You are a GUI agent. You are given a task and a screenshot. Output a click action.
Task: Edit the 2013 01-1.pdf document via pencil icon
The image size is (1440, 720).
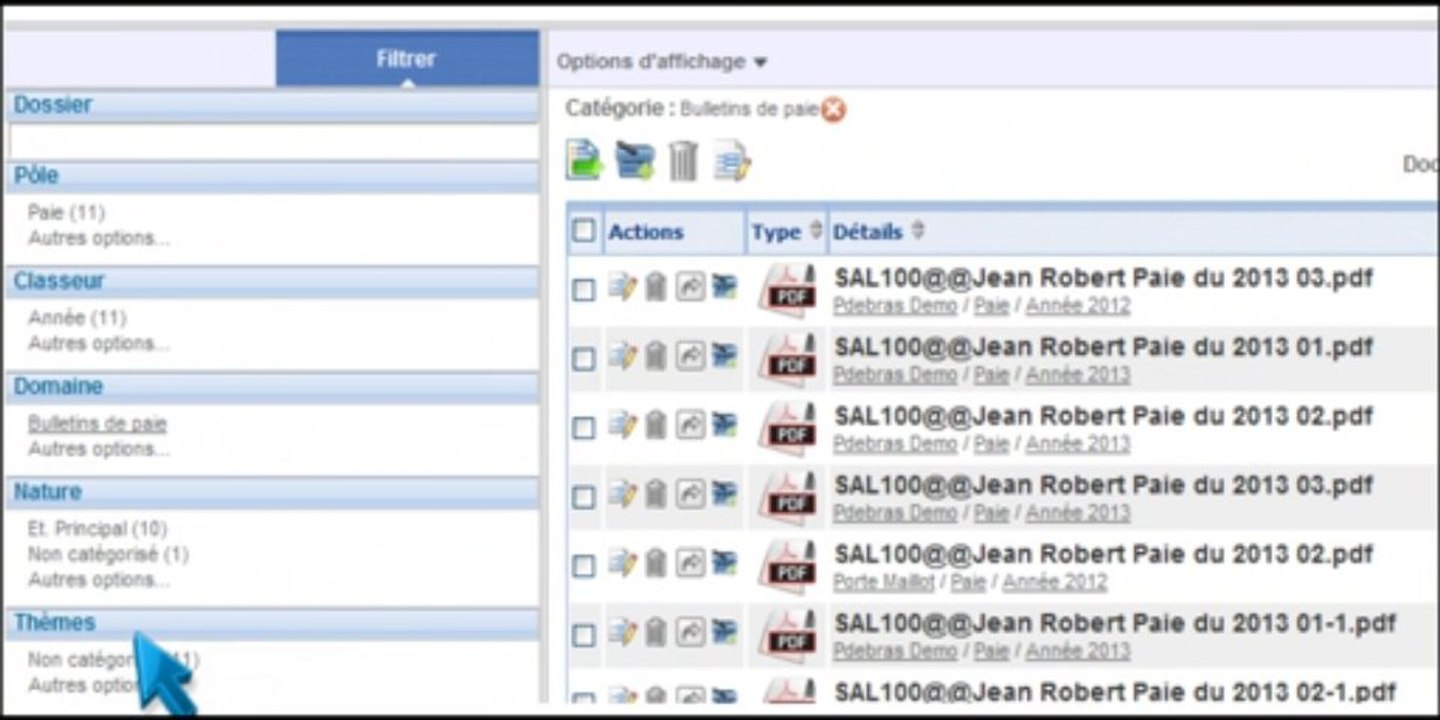(622, 632)
